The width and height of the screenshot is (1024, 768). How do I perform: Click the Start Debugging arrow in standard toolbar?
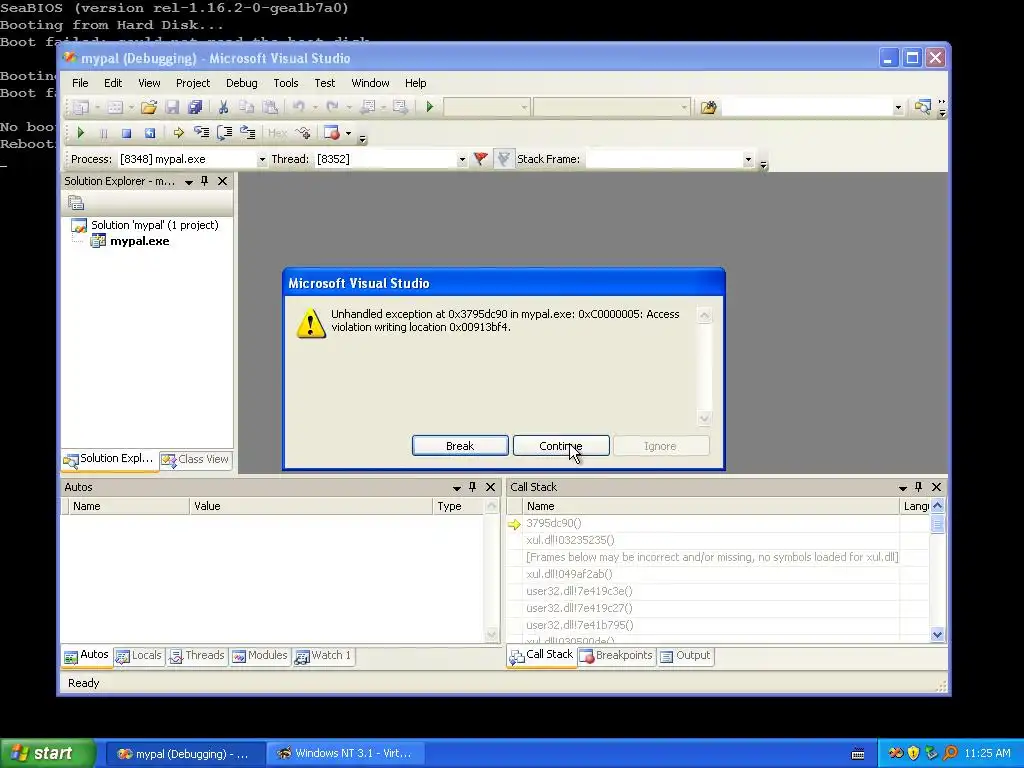click(x=429, y=106)
